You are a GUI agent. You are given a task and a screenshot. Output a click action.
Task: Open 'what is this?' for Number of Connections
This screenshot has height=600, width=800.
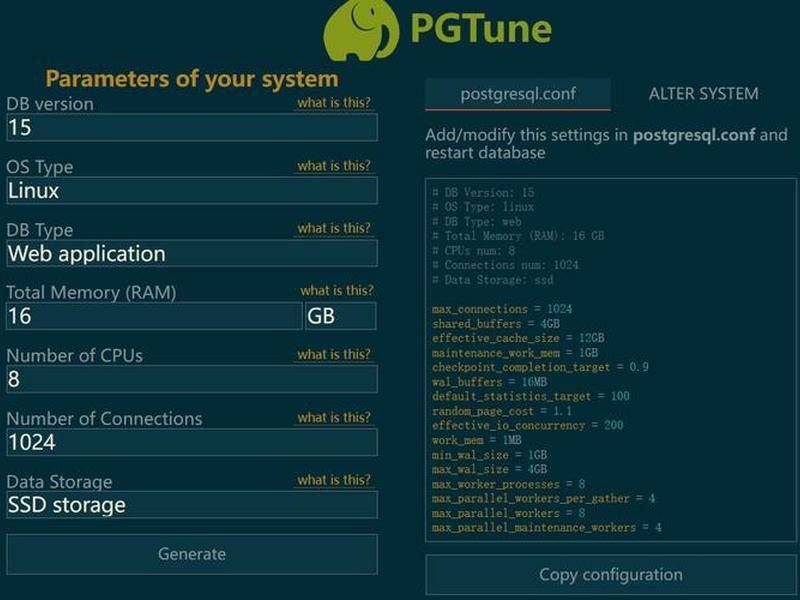pyautogui.click(x=334, y=418)
